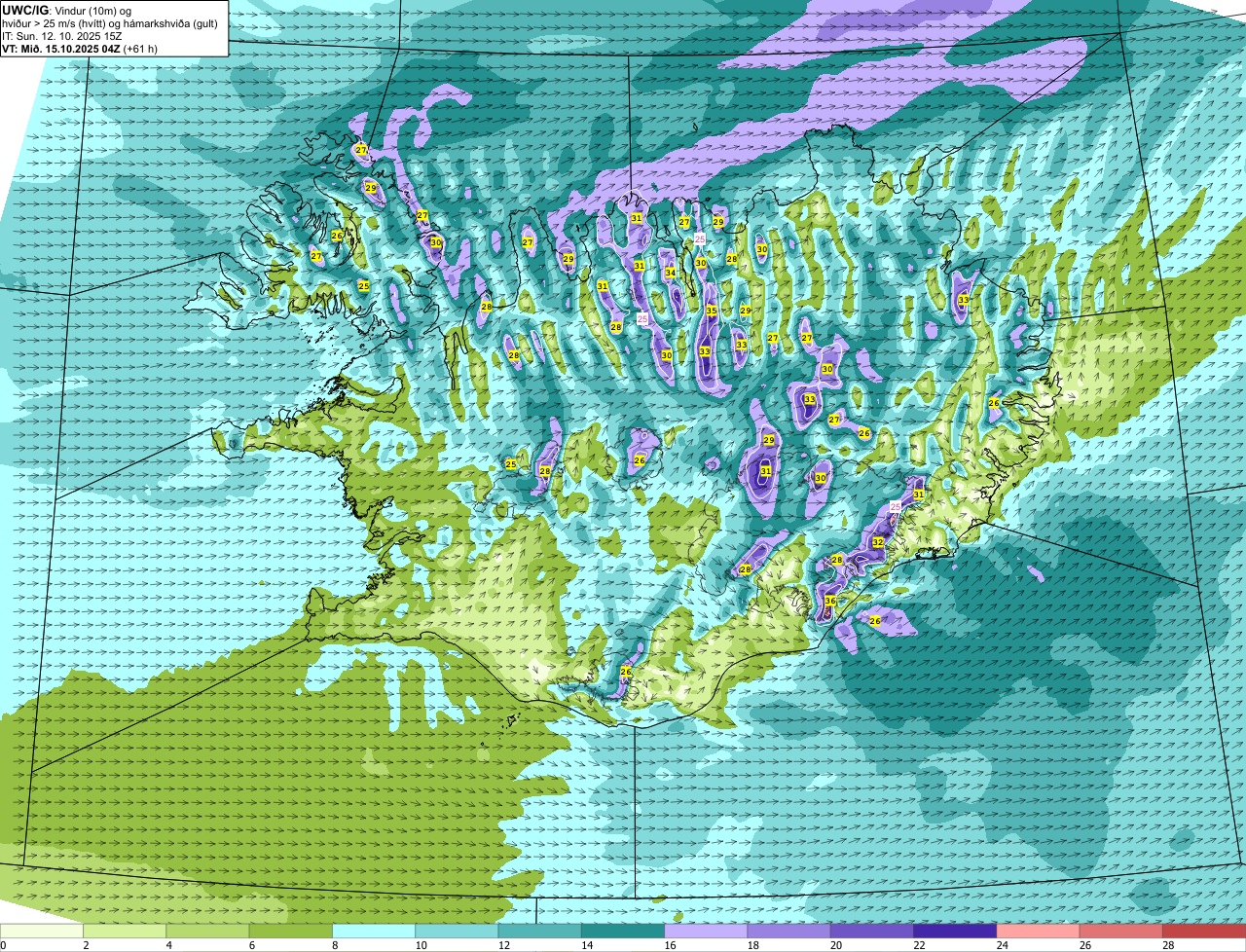Click the pale cyan 8–10 legend swatch
The height and width of the screenshot is (952, 1246).
point(374,931)
